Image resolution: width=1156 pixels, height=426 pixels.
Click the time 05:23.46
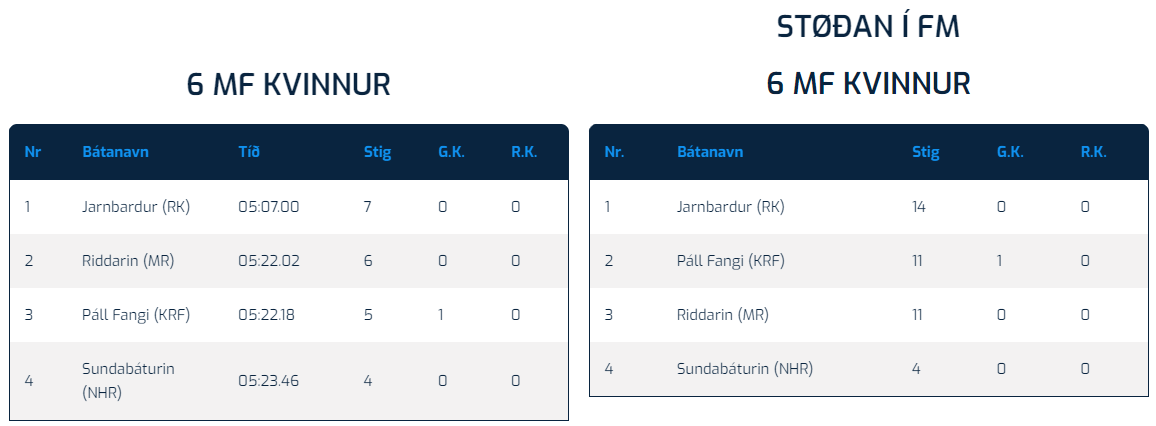click(x=268, y=381)
